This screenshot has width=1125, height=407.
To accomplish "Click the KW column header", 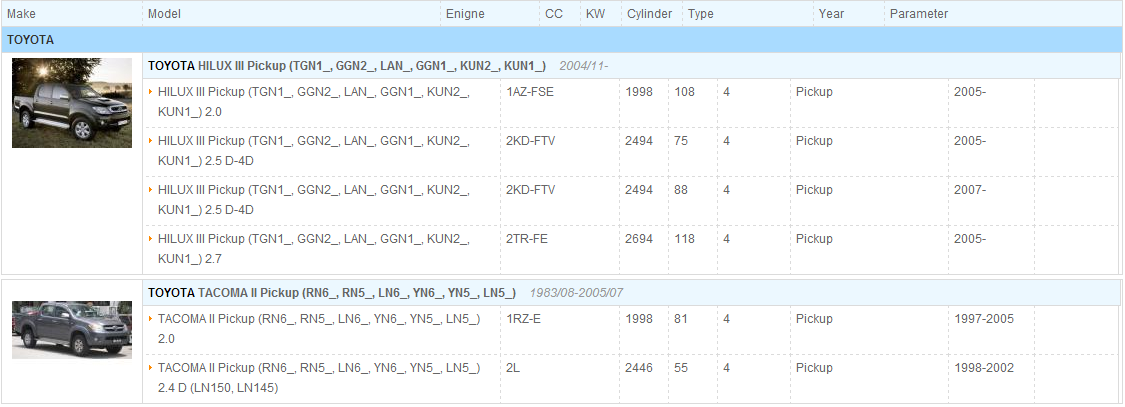I will [595, 14].
